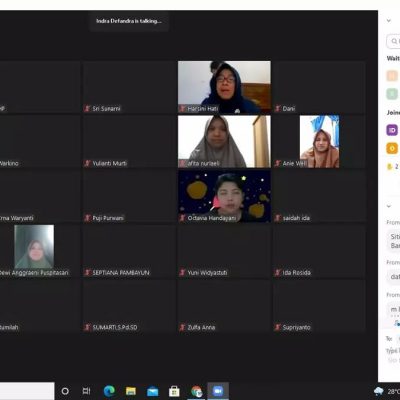Click Anie Weil's muted microphone icon
The height and width of the screenshot is (400, 400).
click(x=277, y=163)
